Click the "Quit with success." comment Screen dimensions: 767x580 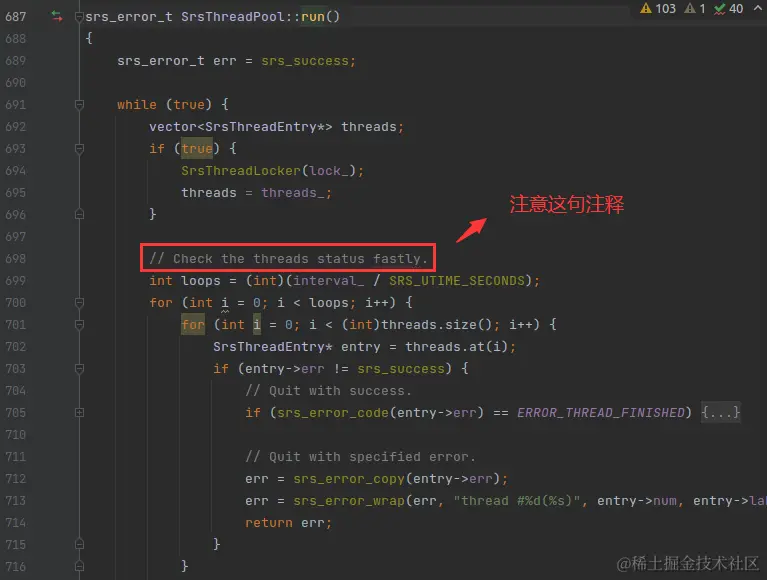(328, 391)
